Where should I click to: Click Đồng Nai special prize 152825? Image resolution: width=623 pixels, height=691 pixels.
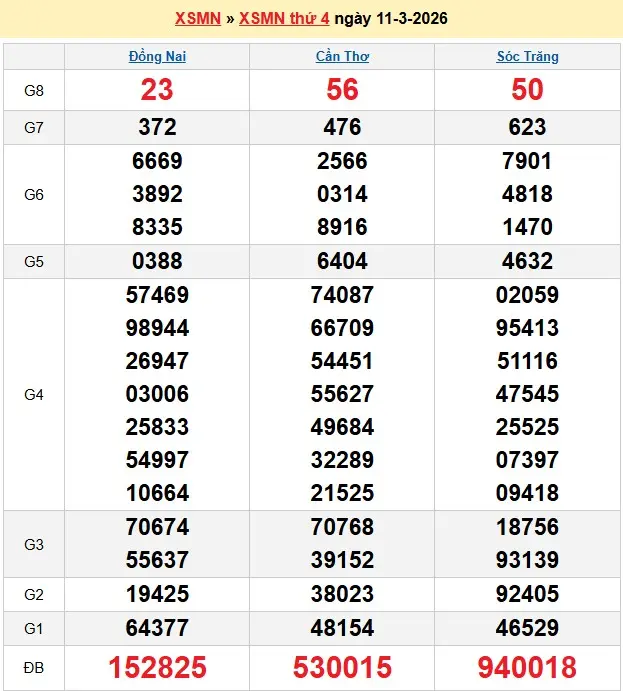click(157, 667)
